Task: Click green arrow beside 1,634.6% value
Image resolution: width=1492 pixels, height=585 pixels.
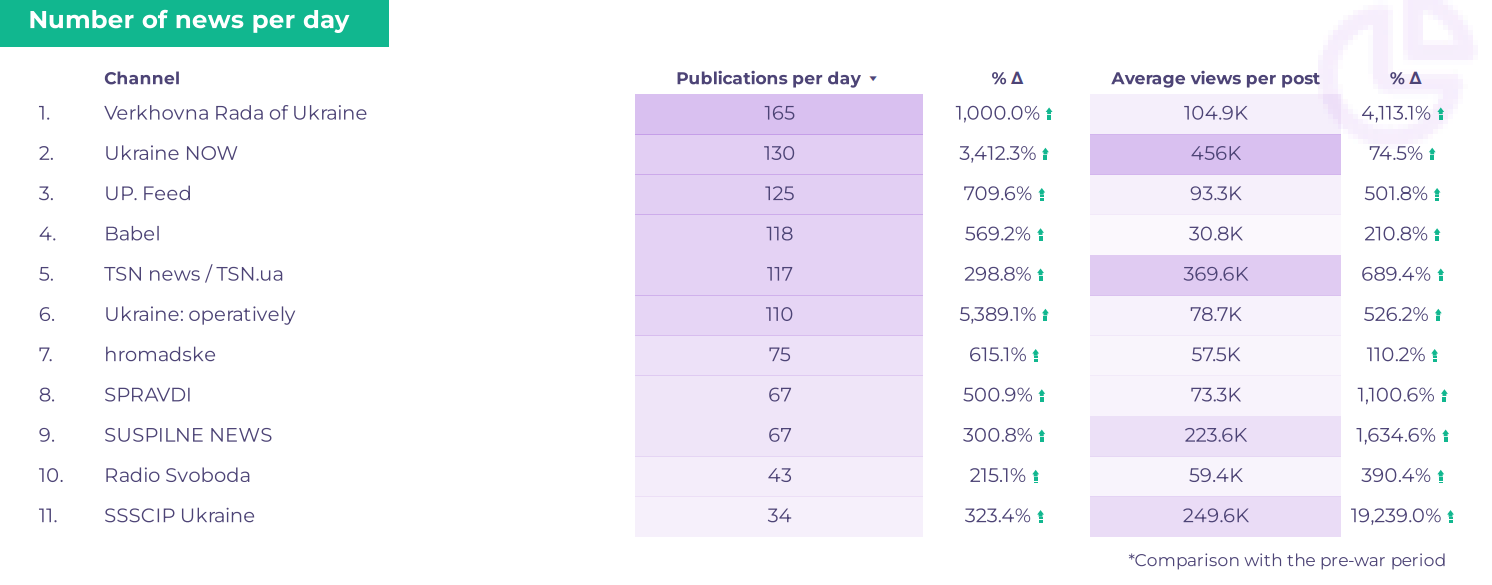Action: pyautogui.click(x=1445, y=436)
